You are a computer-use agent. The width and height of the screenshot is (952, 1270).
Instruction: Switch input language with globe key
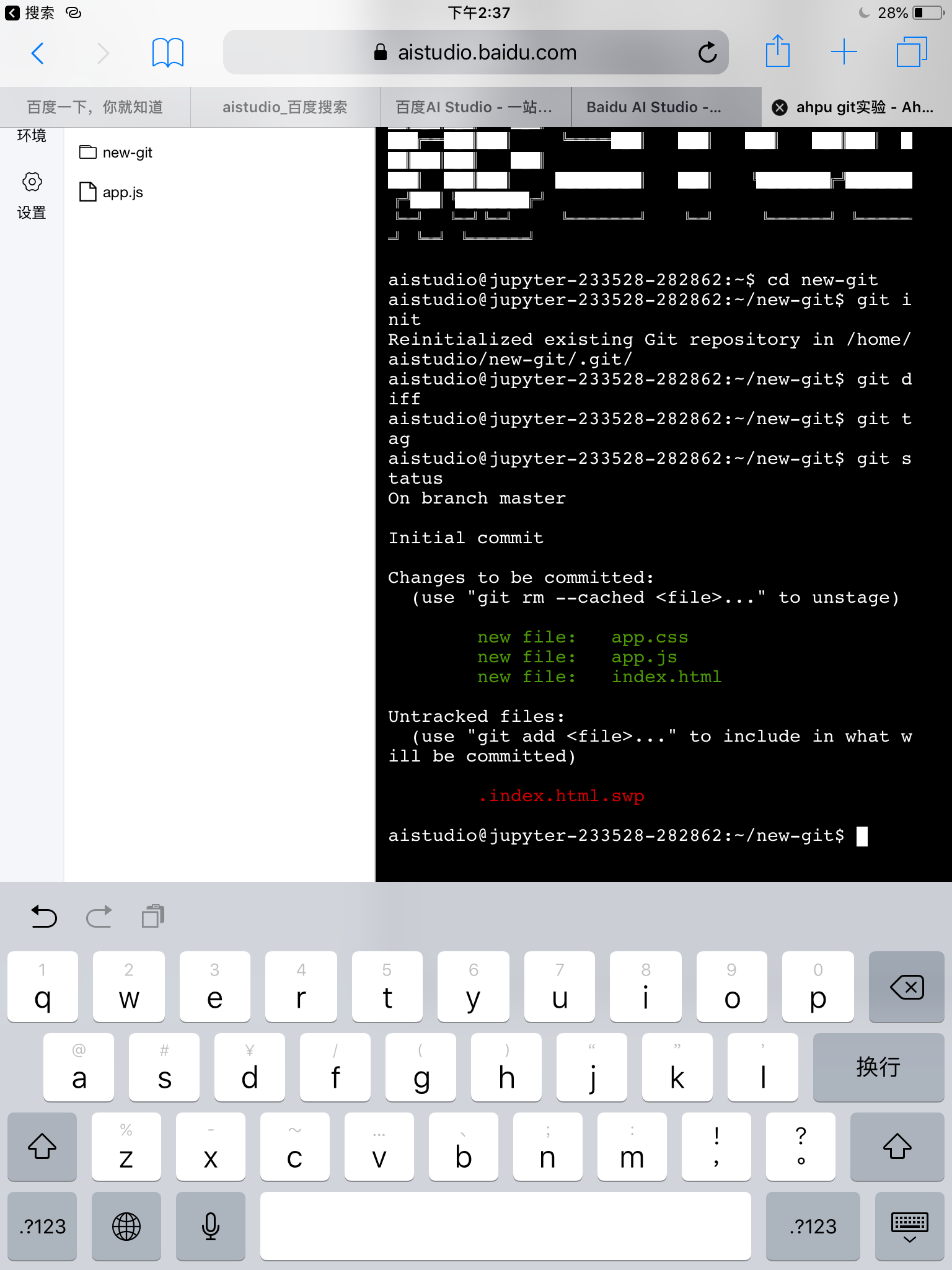coord(126,1226)
